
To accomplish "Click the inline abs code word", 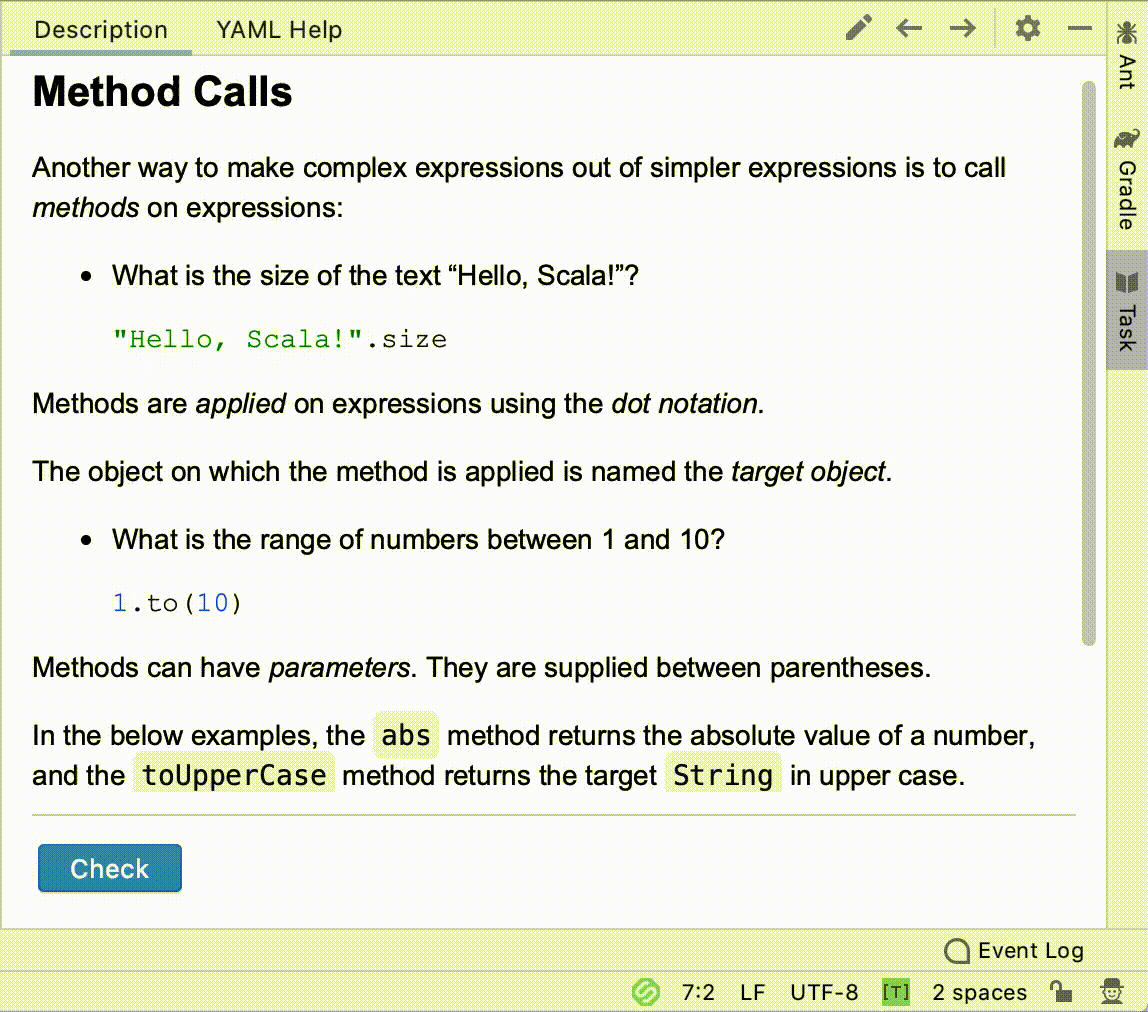I will pos(406,734).
